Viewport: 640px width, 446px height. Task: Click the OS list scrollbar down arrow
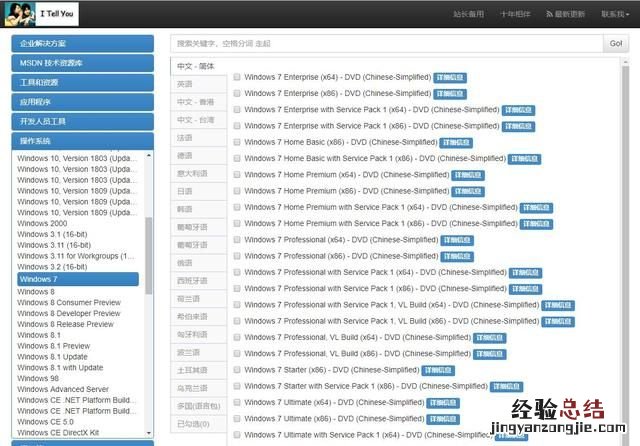150,431
